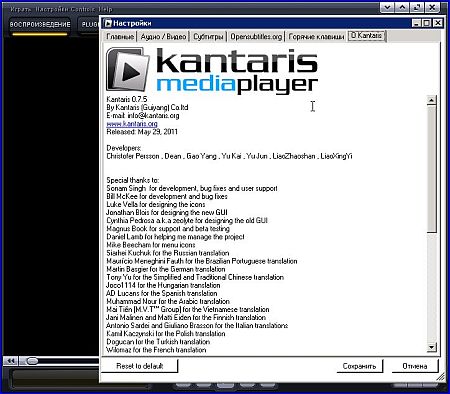
Task: Click the 'Wilomaz for the French translation' line
Action: (156, 350)
